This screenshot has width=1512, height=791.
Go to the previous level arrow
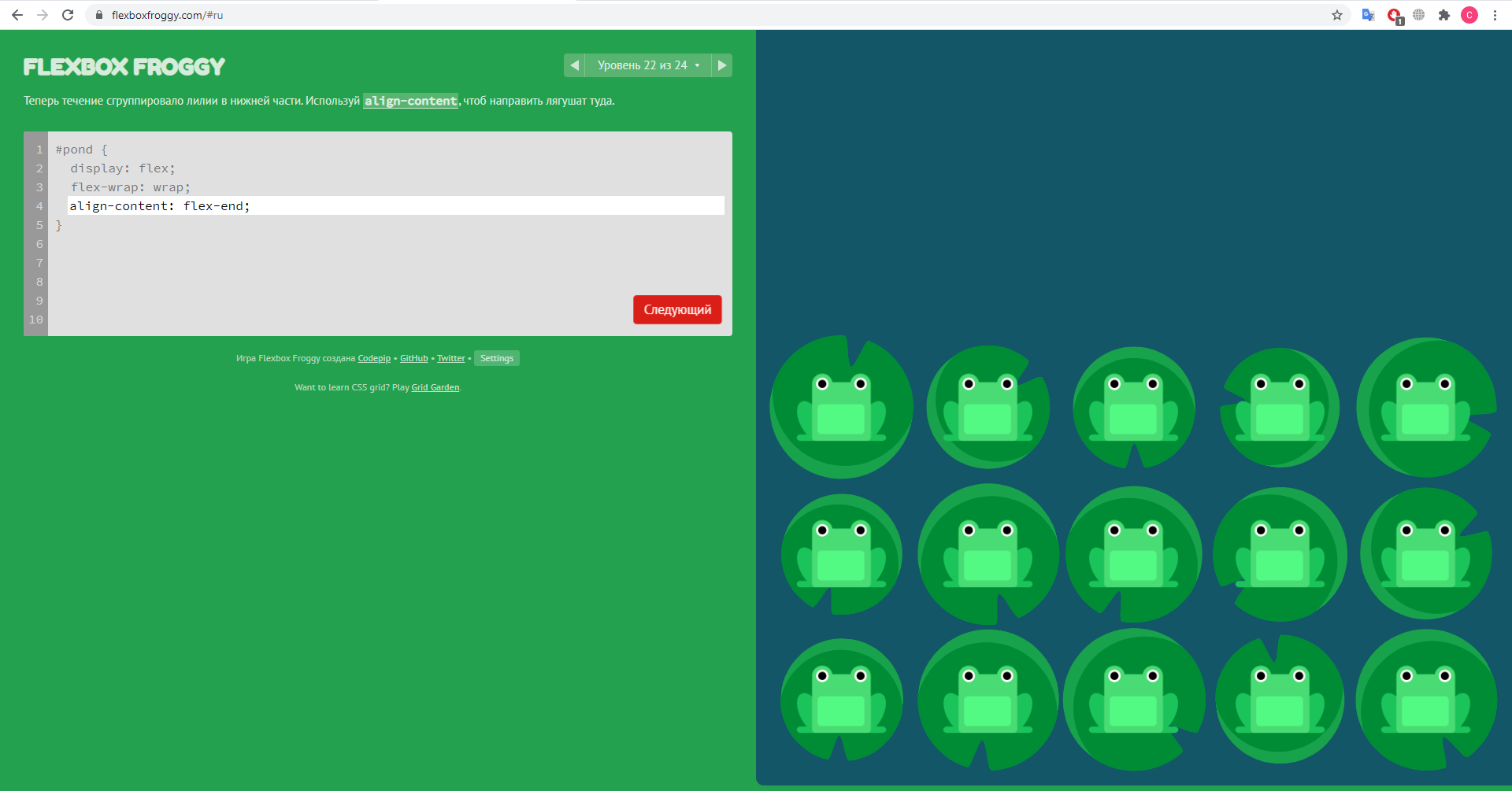574,65
